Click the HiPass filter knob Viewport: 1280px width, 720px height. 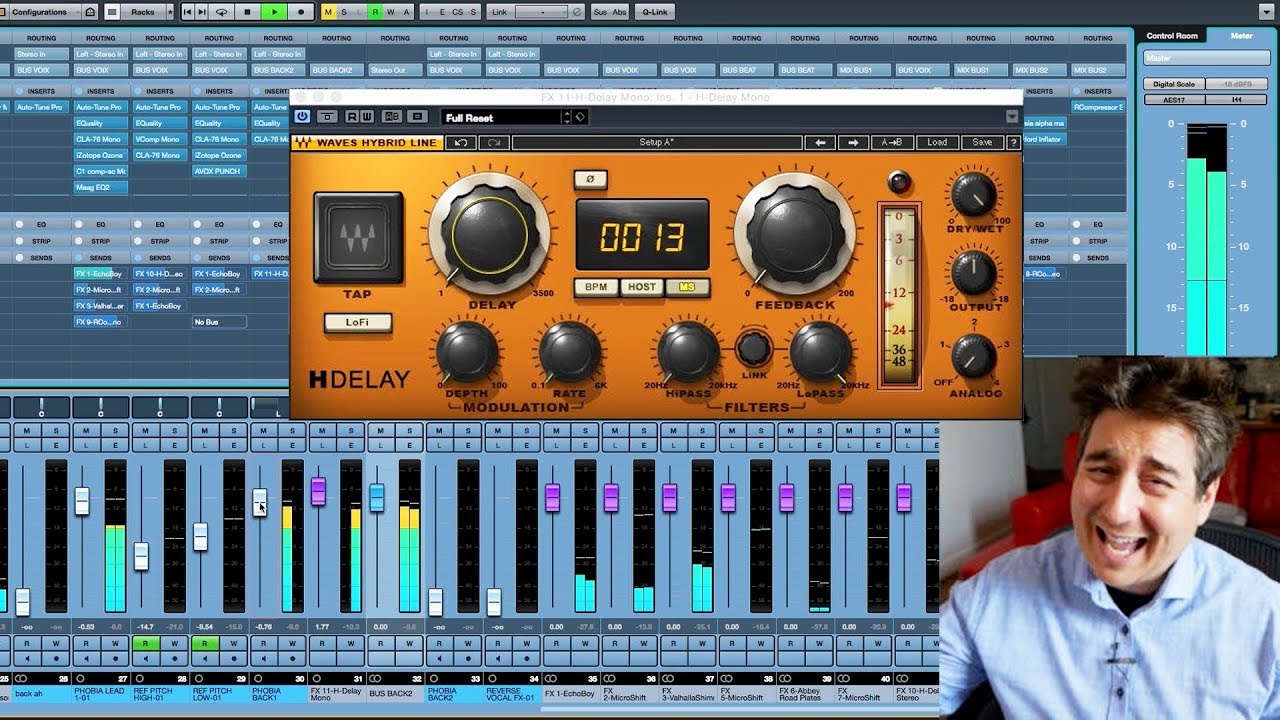686,352
